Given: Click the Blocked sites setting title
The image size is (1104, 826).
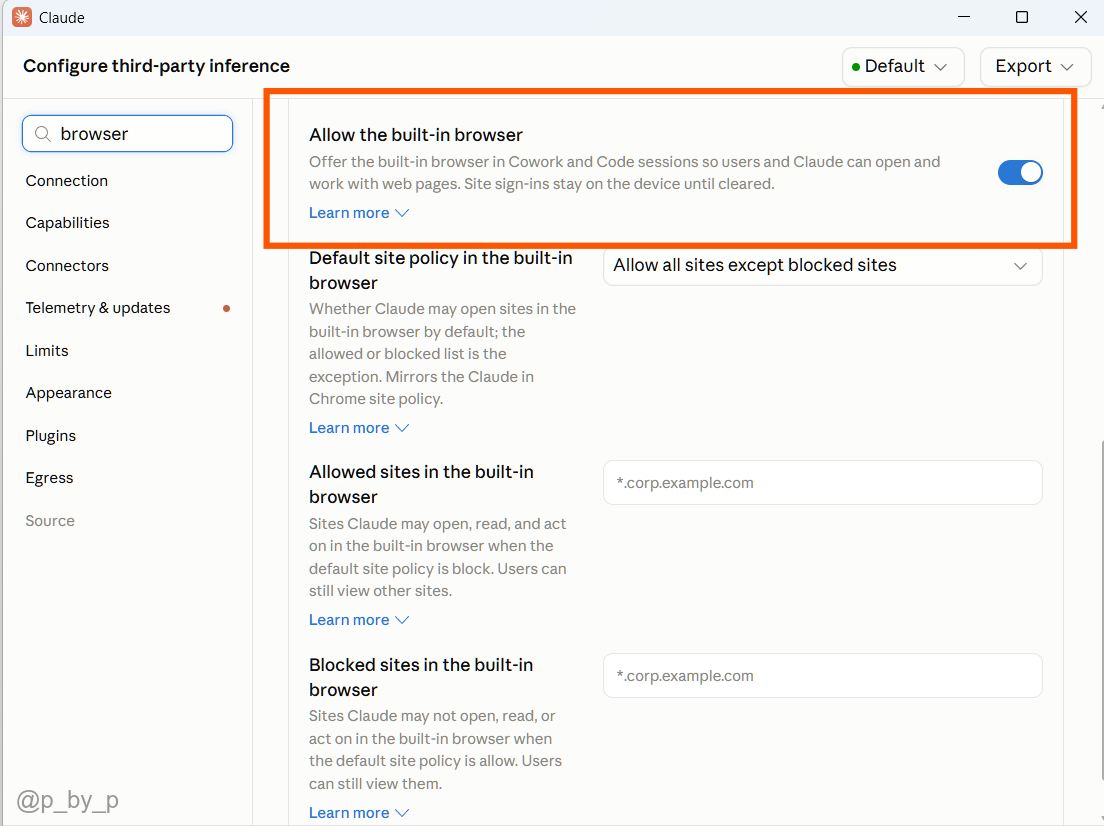Looking at the screenshot, I should pos(421,677).
